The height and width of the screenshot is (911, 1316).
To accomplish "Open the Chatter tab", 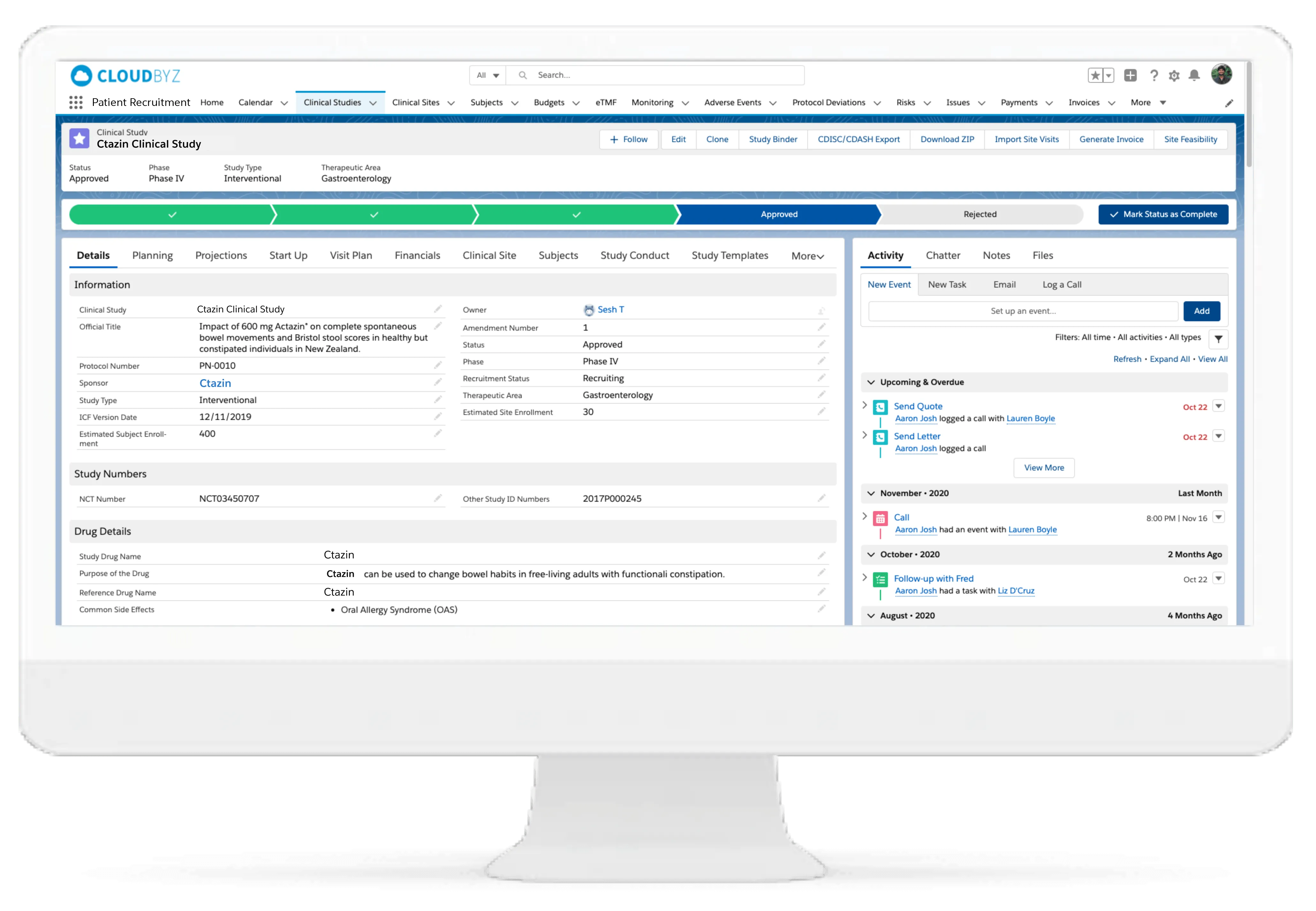I will pos(942,255).
